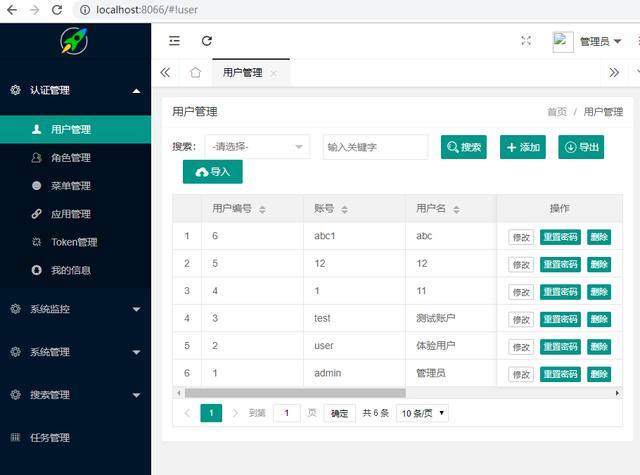The width and height of the screenshot is (640, 475).
Task: Click the 导出 button
Action: click(x=581, y=147)
